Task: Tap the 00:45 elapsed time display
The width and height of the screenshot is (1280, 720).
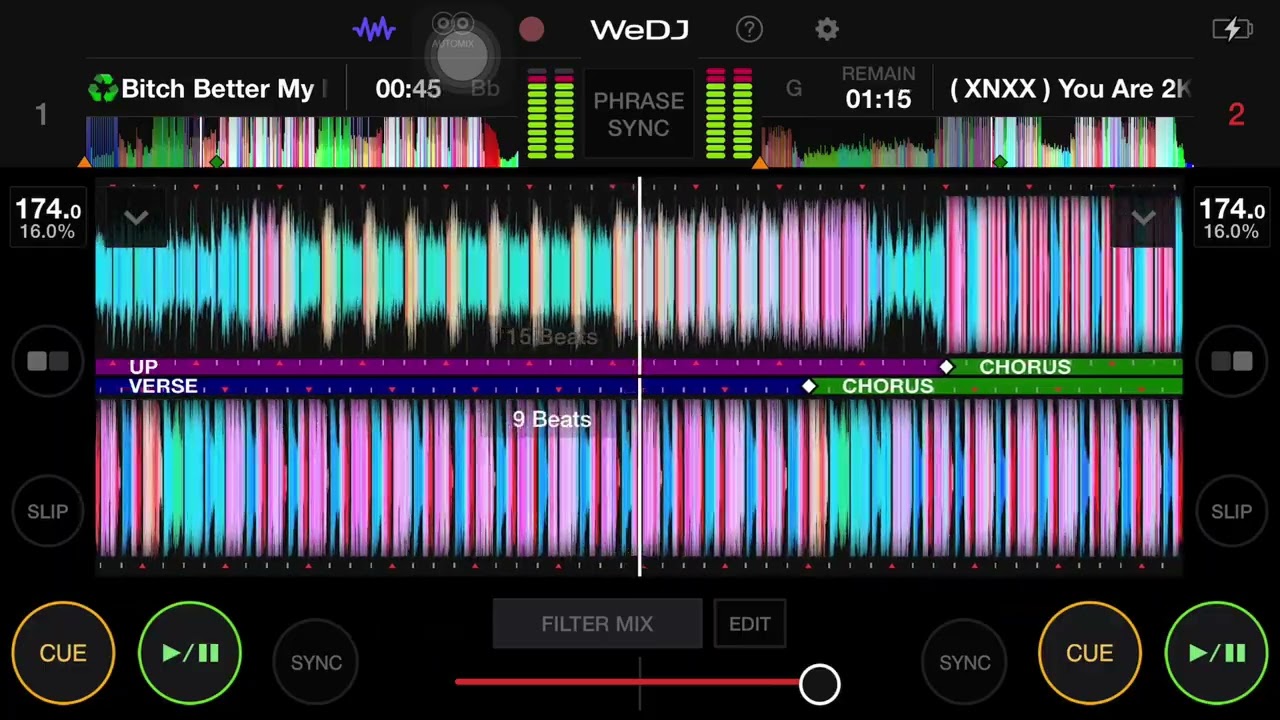Action: [x=408, y=89]
